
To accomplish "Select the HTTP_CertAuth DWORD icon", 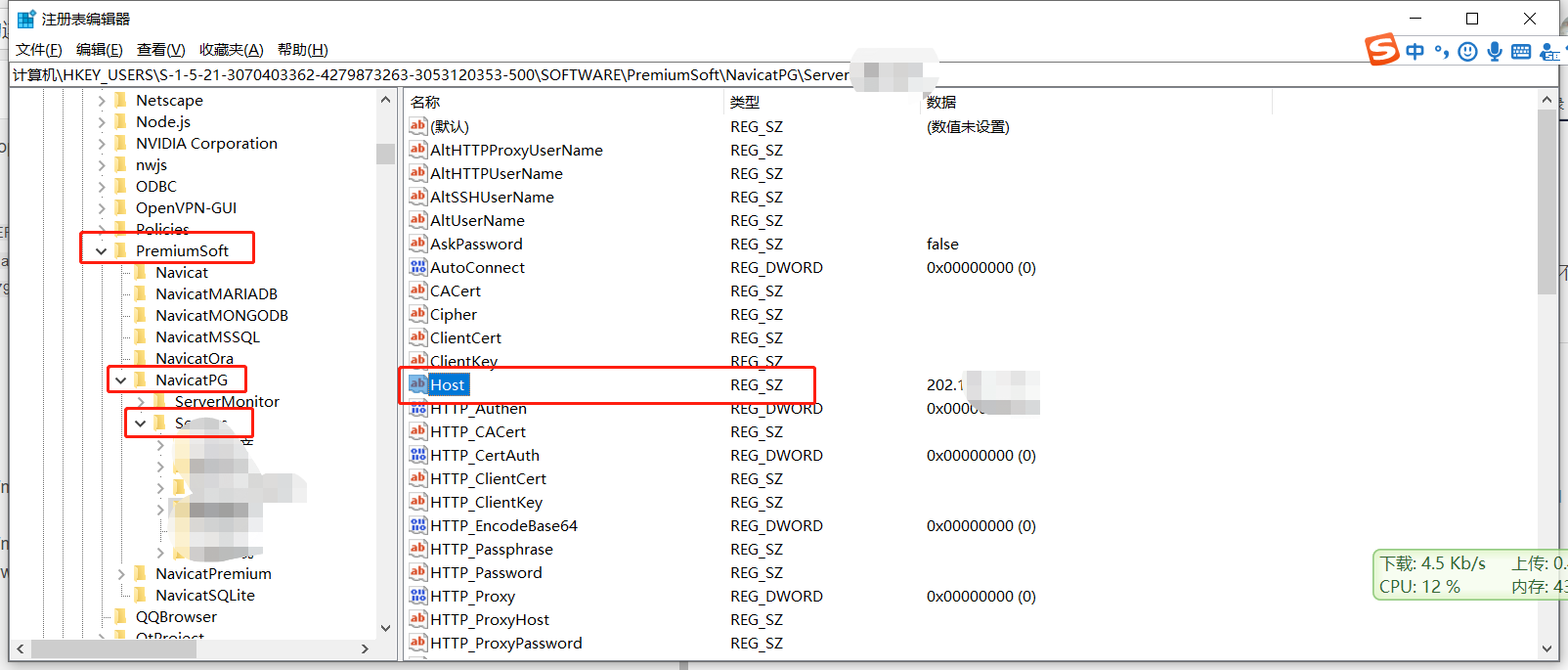I will 418,455.
